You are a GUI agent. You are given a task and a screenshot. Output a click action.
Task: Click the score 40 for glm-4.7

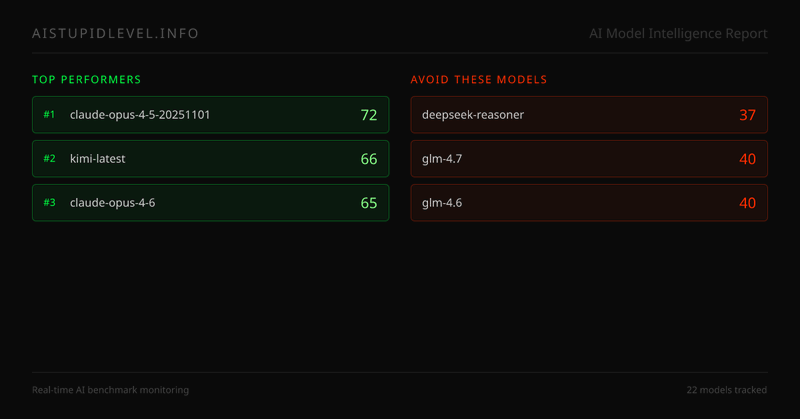(747, 159)
